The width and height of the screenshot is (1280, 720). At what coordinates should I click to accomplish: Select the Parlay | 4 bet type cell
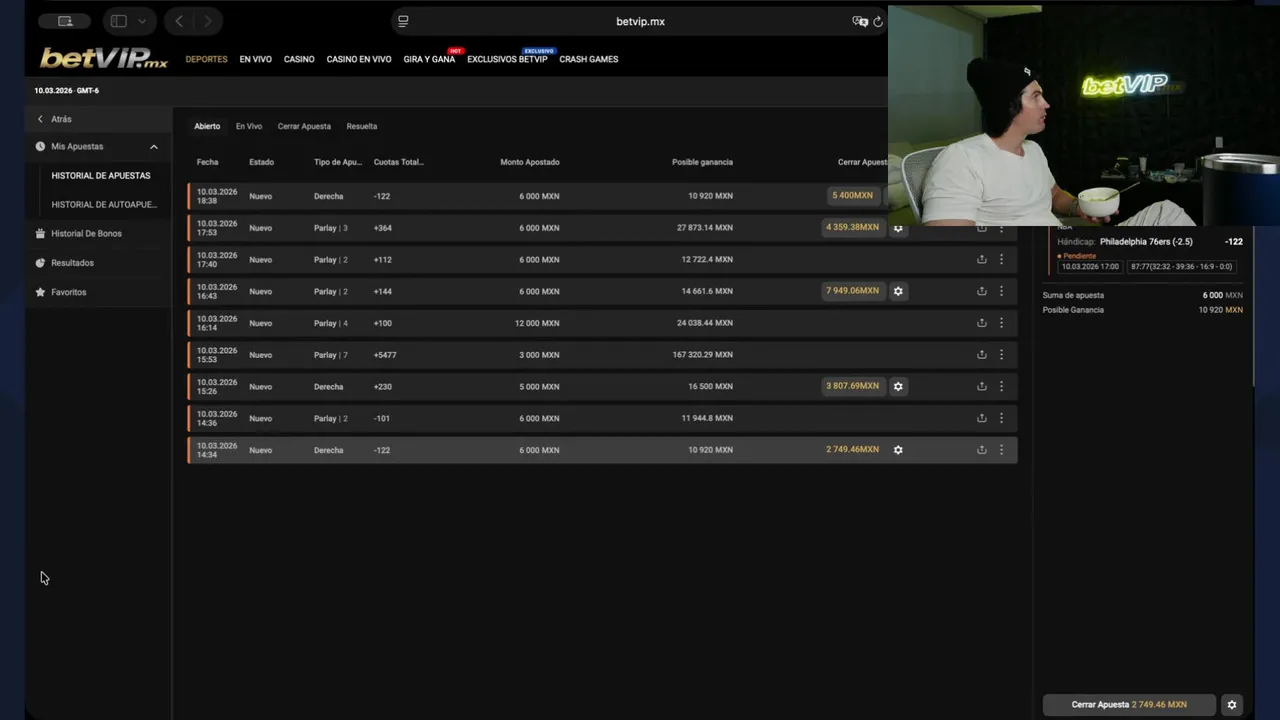click(x=331, y=323)
